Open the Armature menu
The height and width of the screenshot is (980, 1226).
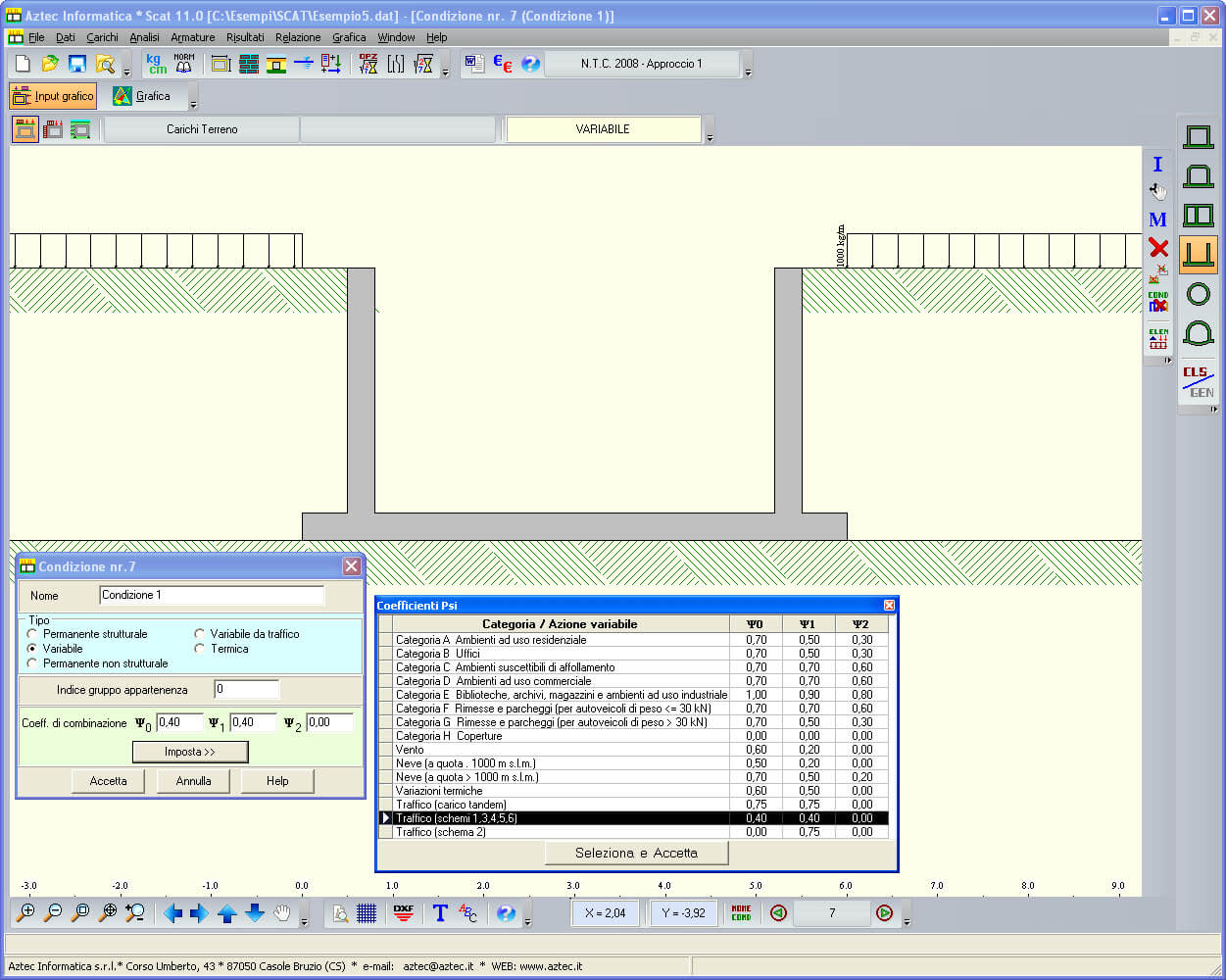click(192, 37)
